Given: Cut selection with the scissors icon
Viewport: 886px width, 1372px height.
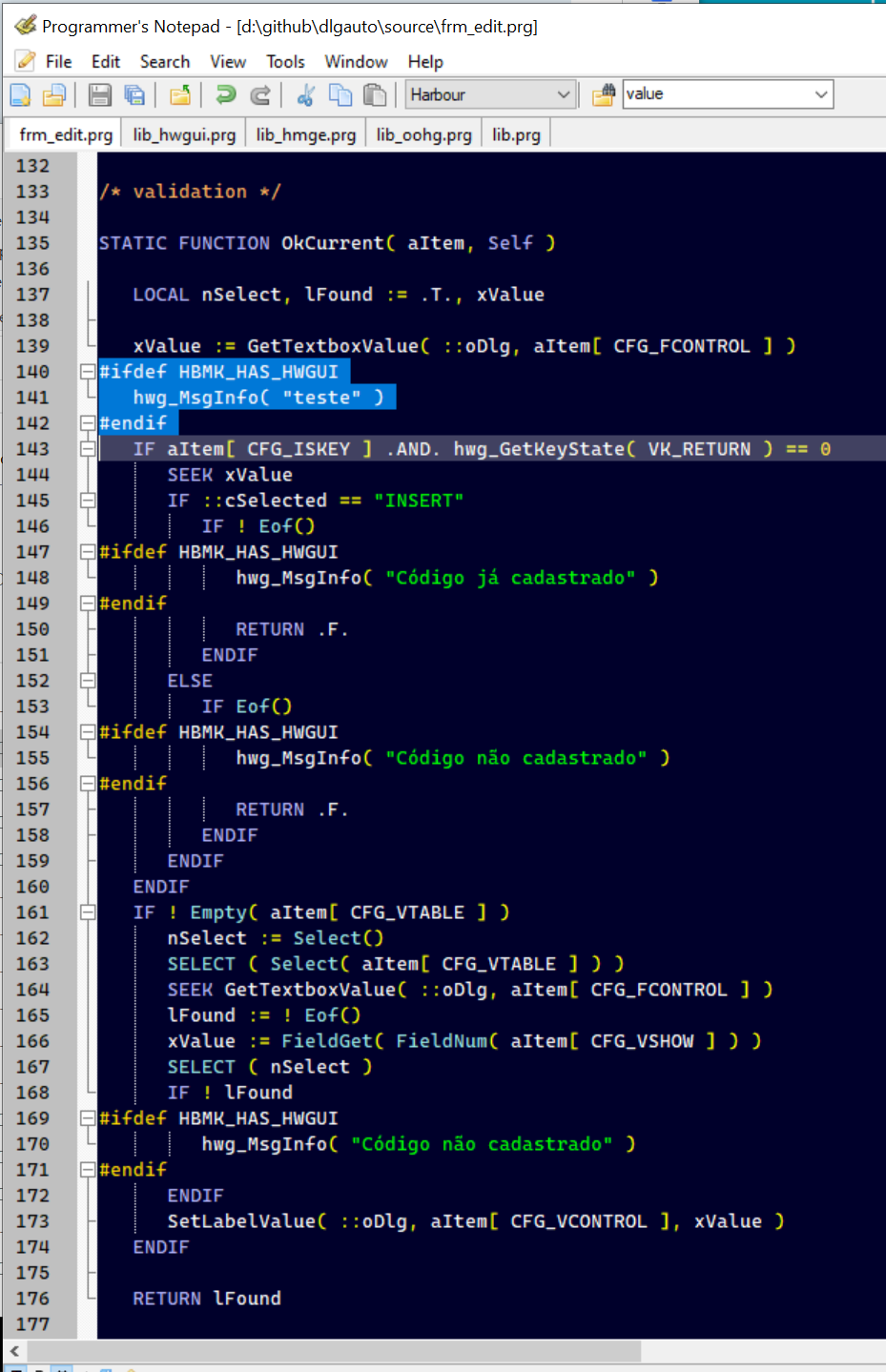Looking at the screenshot, I should (305, 94).
